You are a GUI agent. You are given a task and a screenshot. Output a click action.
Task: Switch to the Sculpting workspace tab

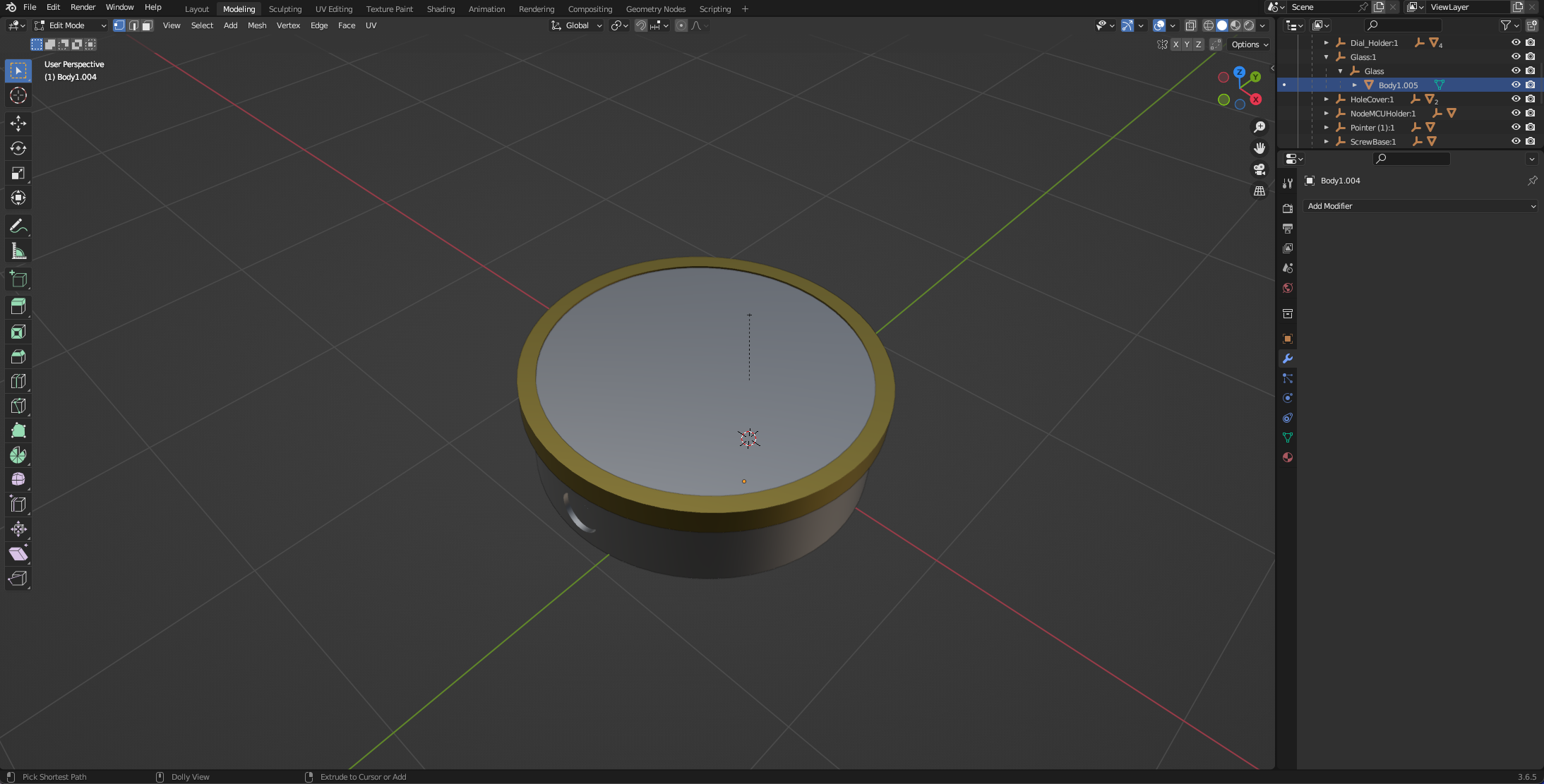(x=285, y=9)
